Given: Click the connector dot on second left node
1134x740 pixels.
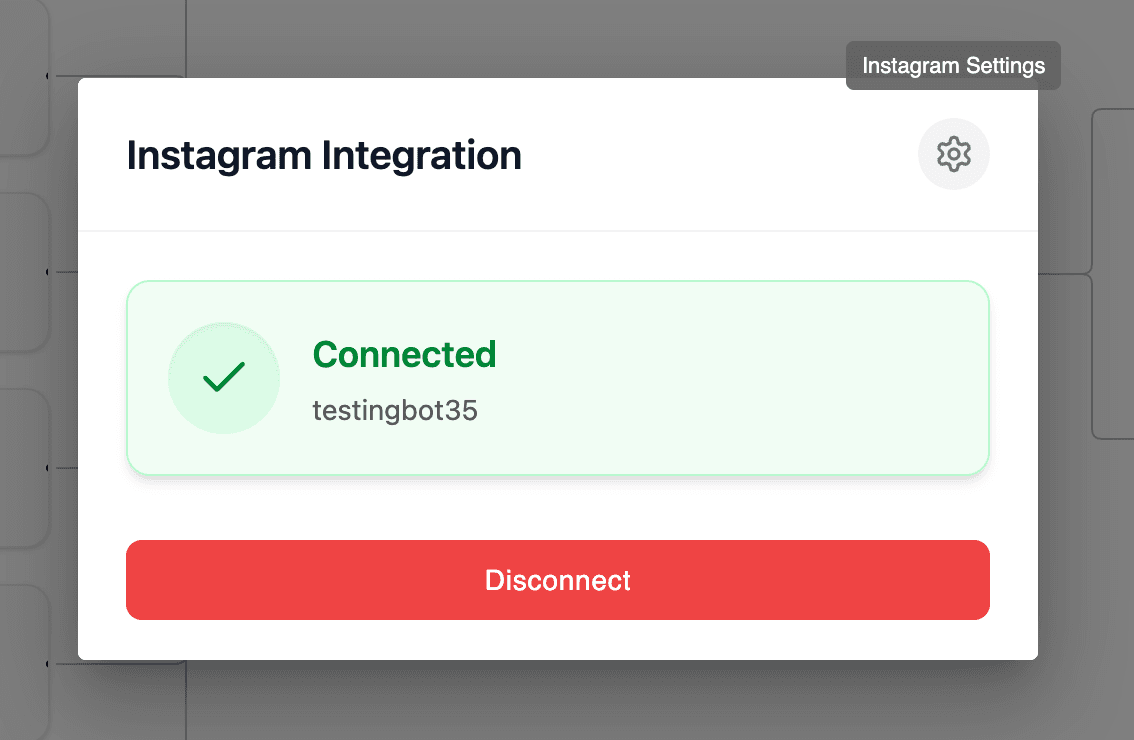Looking at the screenshot, I should click(48, 271).
